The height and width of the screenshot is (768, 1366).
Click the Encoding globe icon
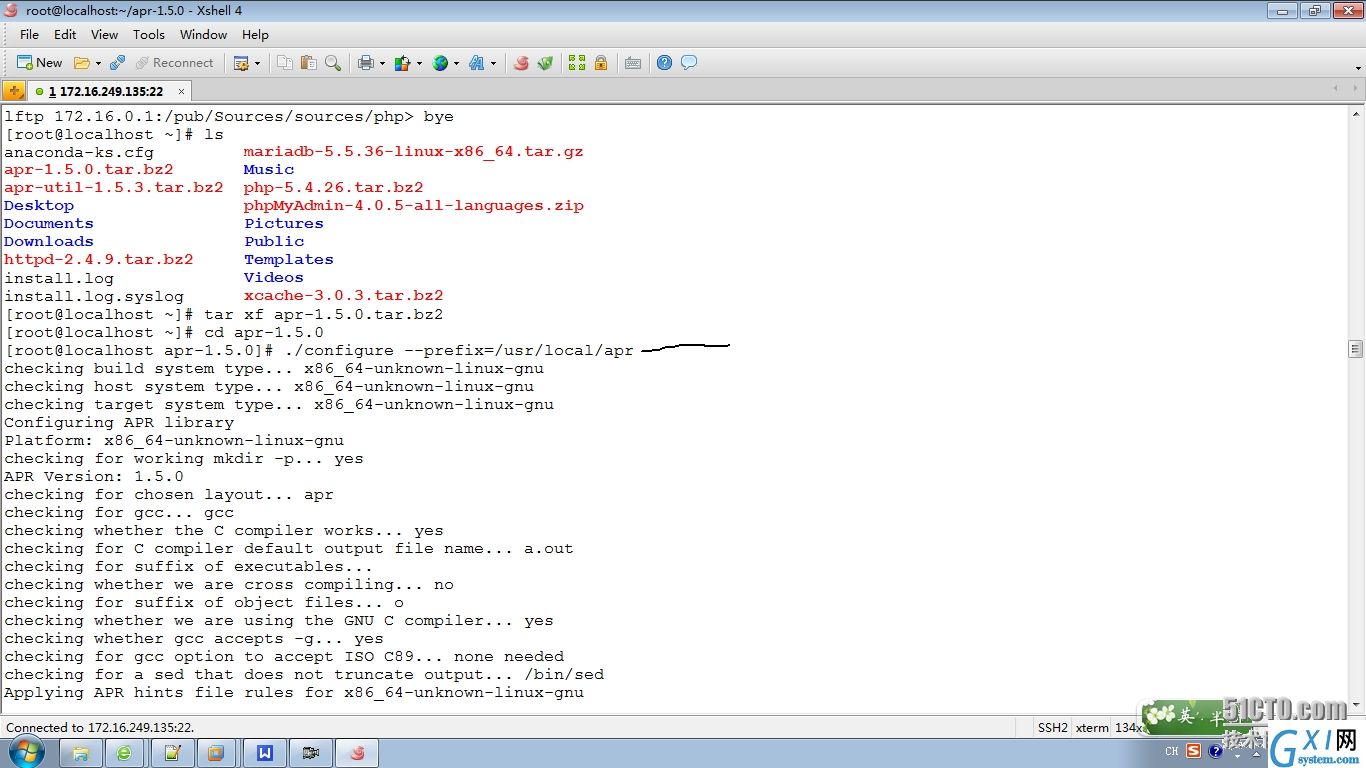click(440, 63)
